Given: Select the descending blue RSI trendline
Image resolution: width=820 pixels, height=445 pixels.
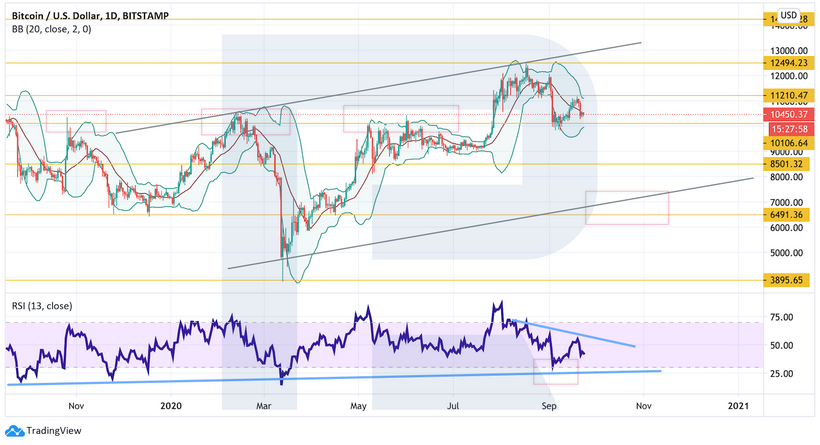Looking at the screenshot, I should click(580, 334).
